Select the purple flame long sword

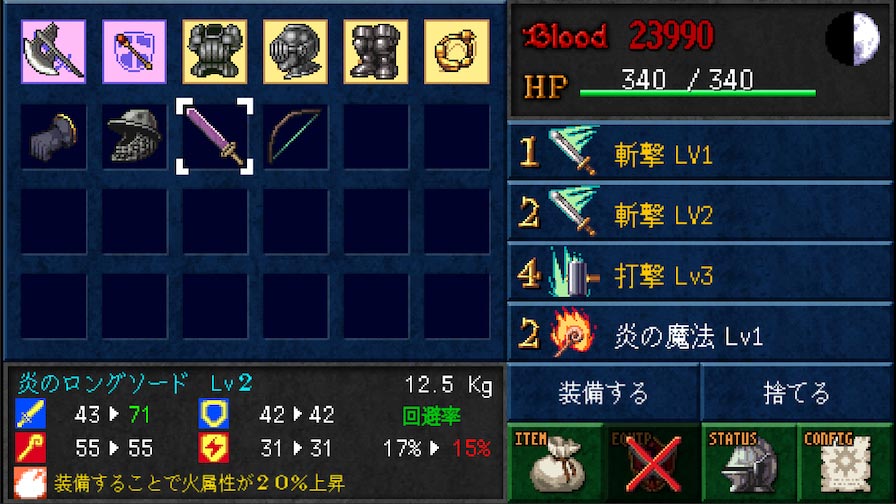click(215, 137)
